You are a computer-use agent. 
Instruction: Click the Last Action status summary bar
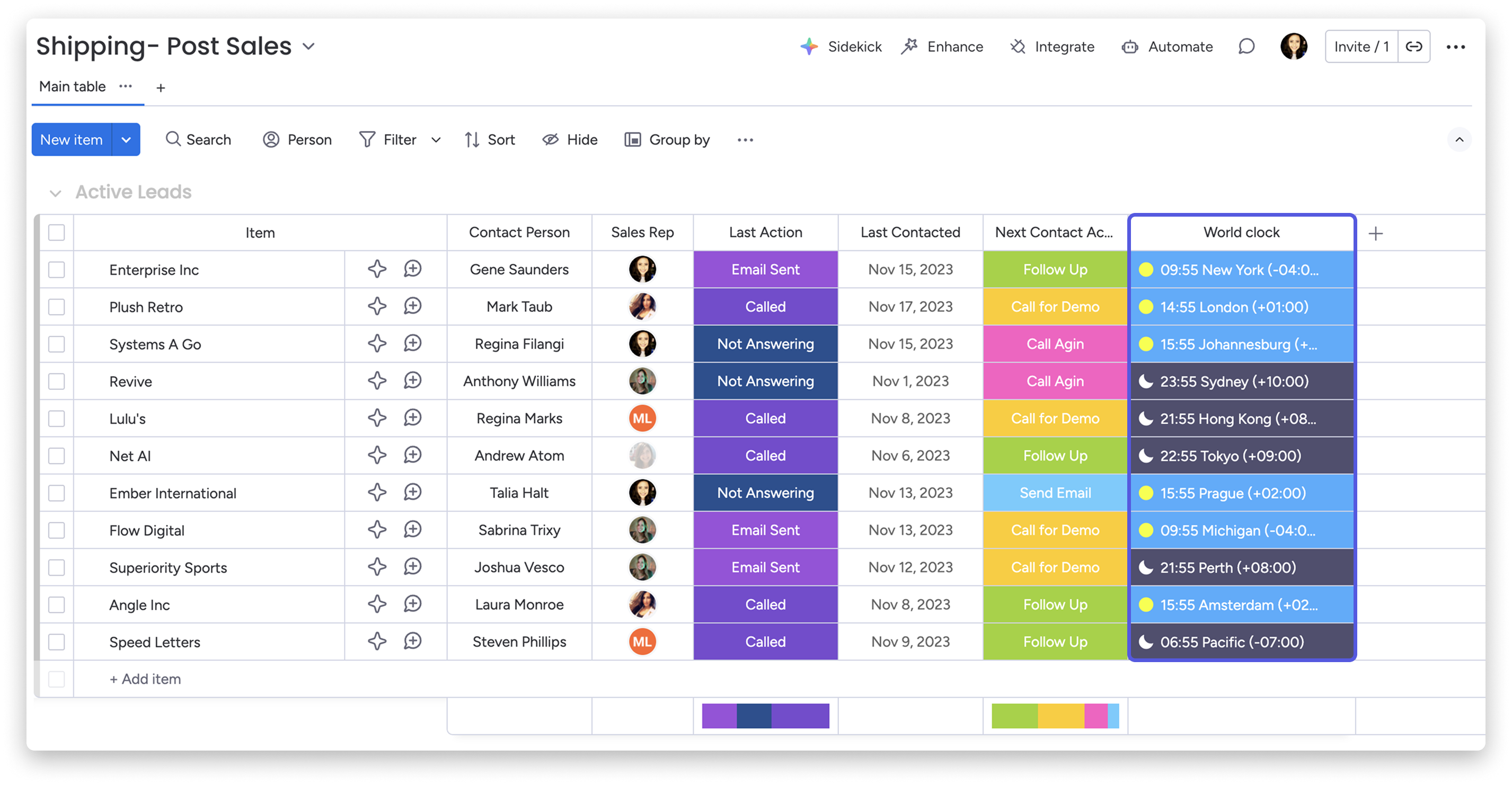(x=765, y=716)
